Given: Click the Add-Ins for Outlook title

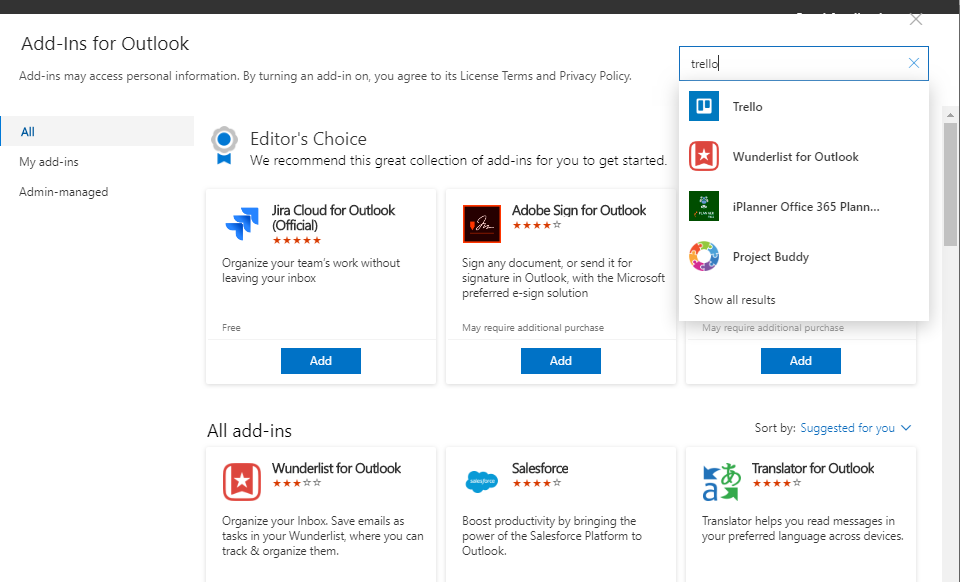Looking at the screenshot, I should pos(105,43).
